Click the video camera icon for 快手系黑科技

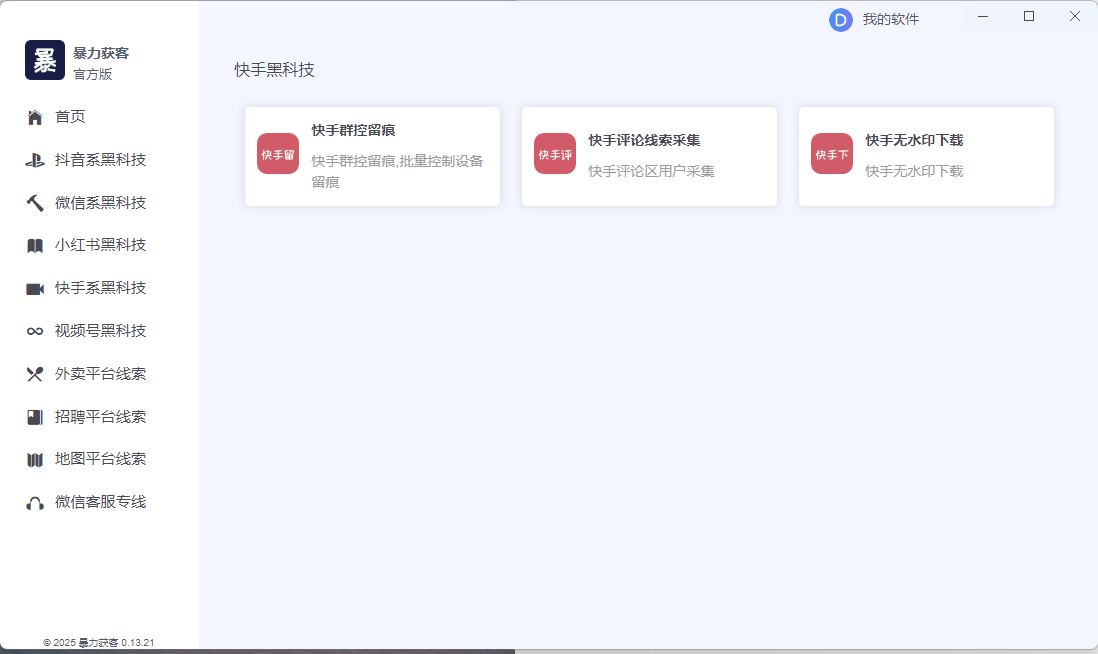point(35,289)
